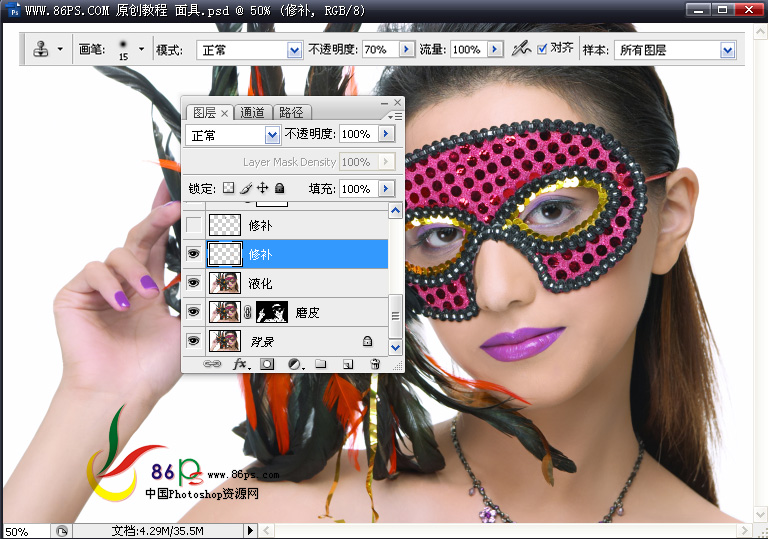Open the layer style fx menu
The height and width of the screenshot is (539, 768).
[x=240, y=365]
